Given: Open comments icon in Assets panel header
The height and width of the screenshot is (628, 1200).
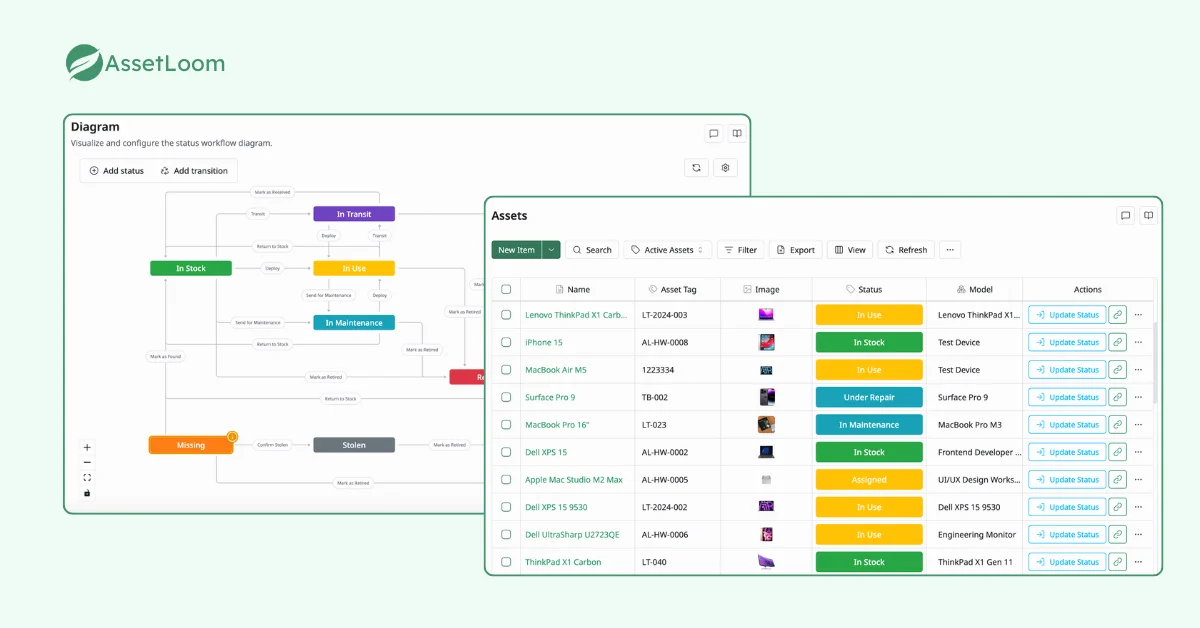Looking at the screenshot, I should click(1126, 215).
